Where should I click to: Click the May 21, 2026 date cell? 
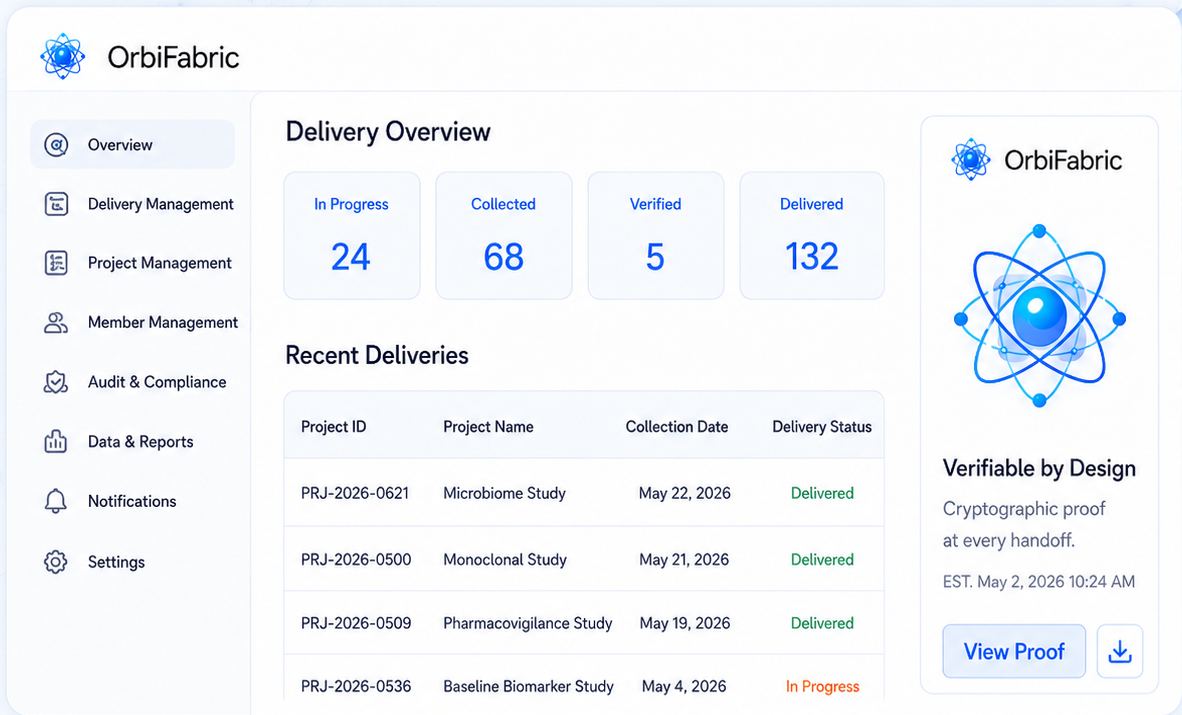click(x=684, y=560)
